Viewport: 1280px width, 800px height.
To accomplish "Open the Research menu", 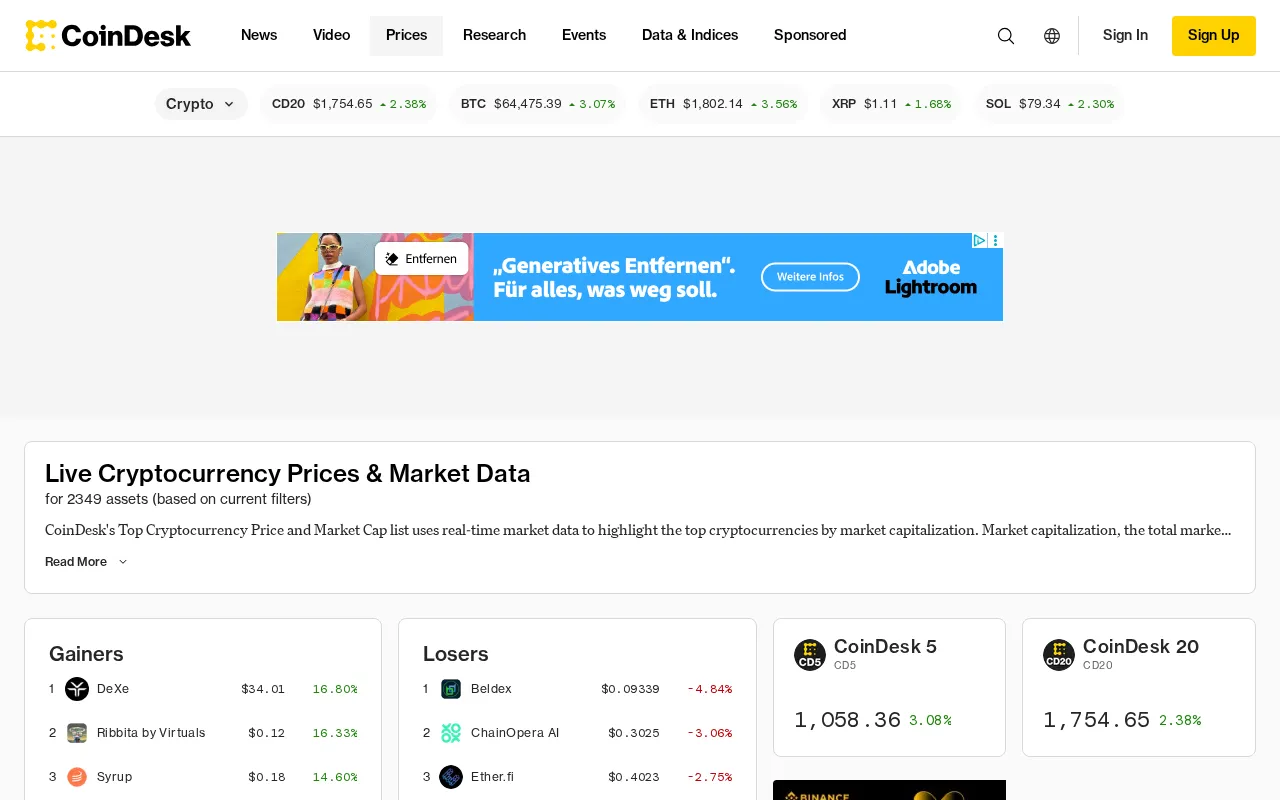I will pyautogui.click(x=494, y=36).
